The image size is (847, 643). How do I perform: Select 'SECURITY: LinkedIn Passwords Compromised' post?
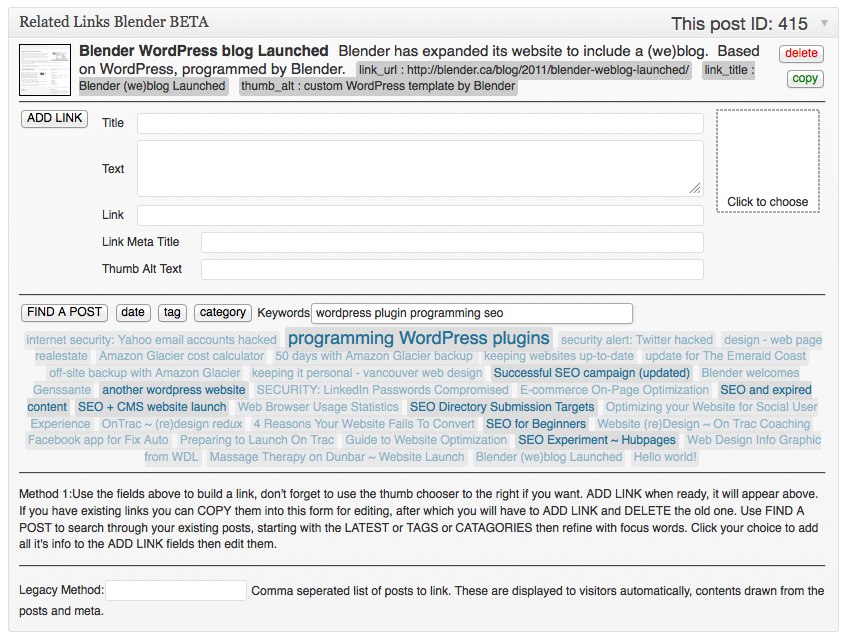pos(382,390)
